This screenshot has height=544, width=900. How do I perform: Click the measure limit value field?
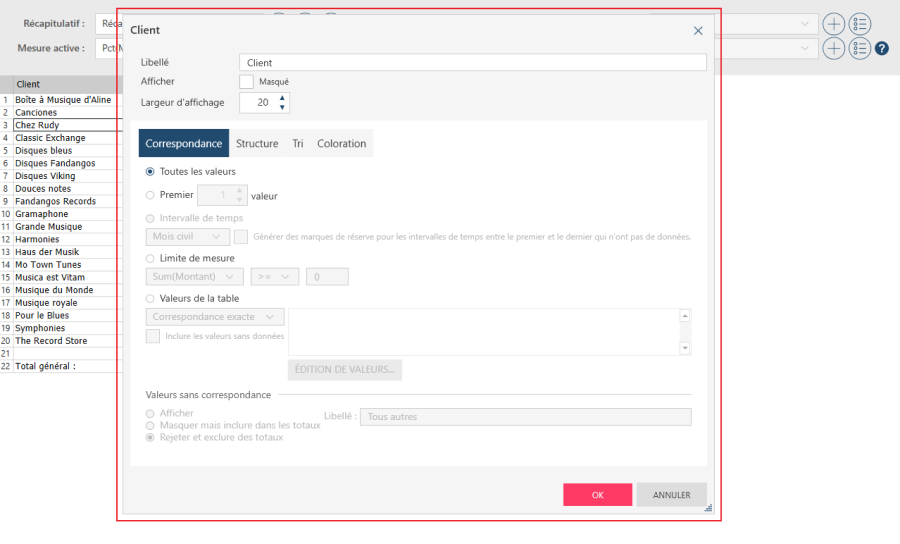[327, 277]
